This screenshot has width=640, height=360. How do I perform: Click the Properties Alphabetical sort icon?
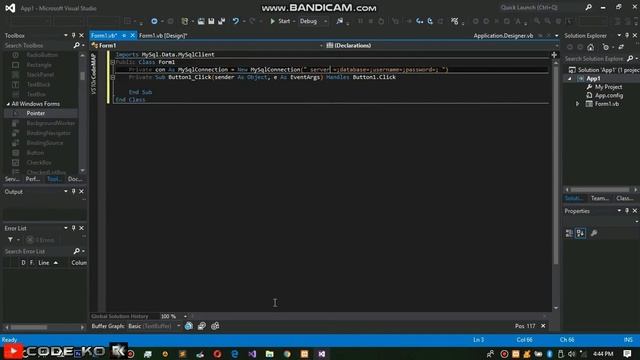pos(580,233)
